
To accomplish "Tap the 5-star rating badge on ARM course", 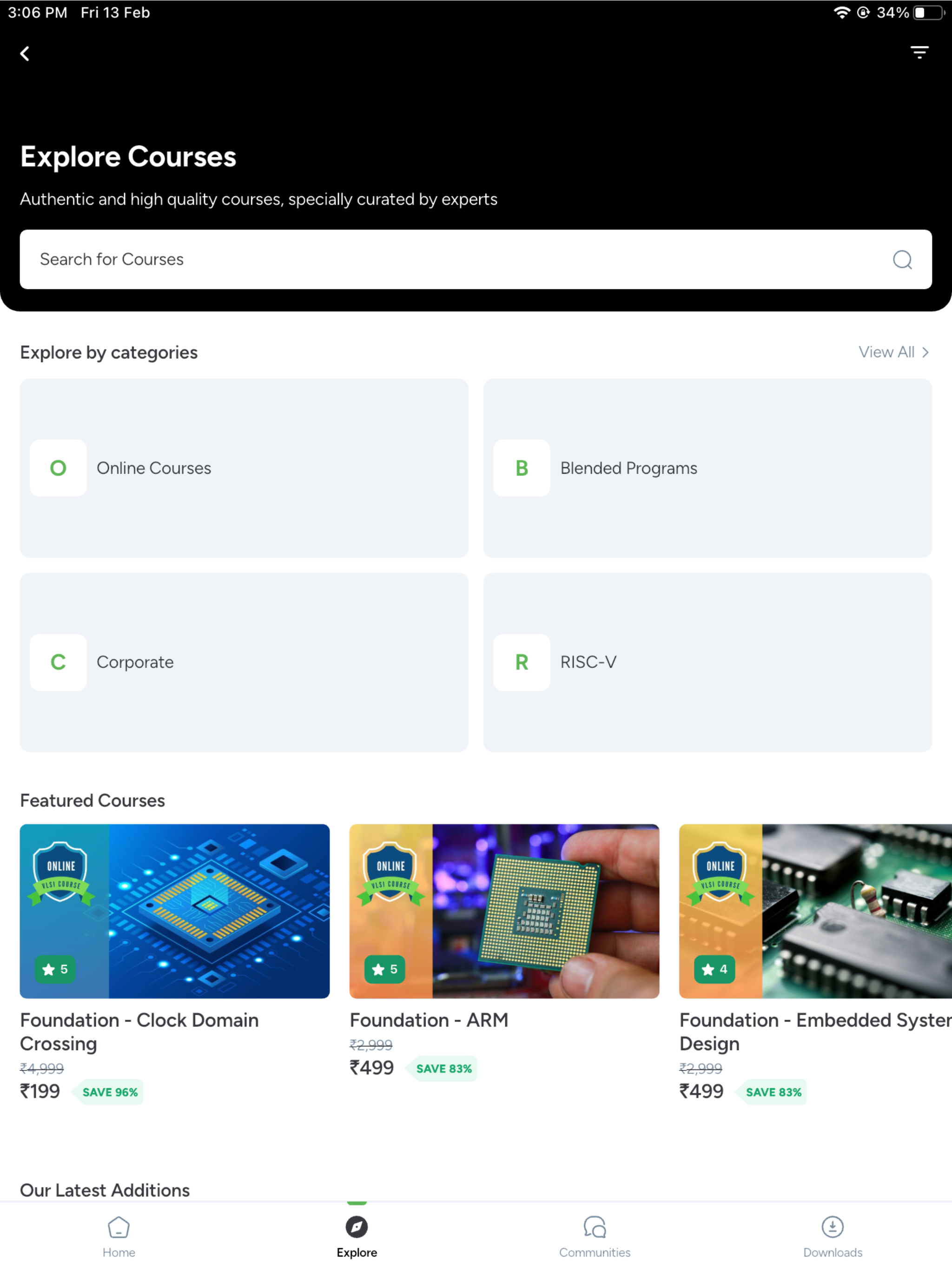I will (x=385, y=970).
